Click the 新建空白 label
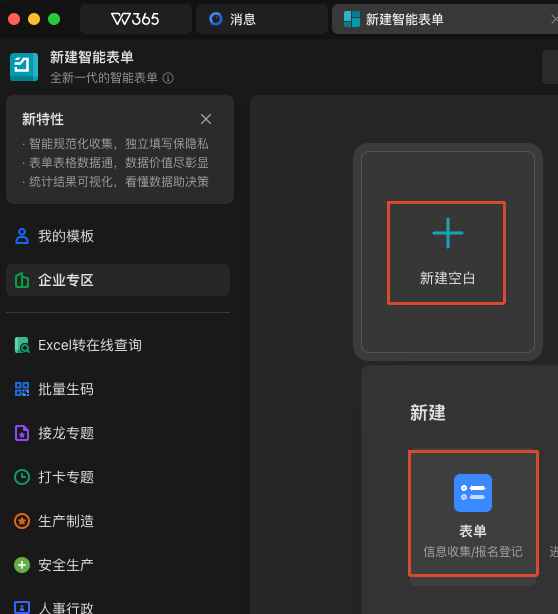Image resolution: width=558 pixels, height=614 pixels. coord(448,278)
